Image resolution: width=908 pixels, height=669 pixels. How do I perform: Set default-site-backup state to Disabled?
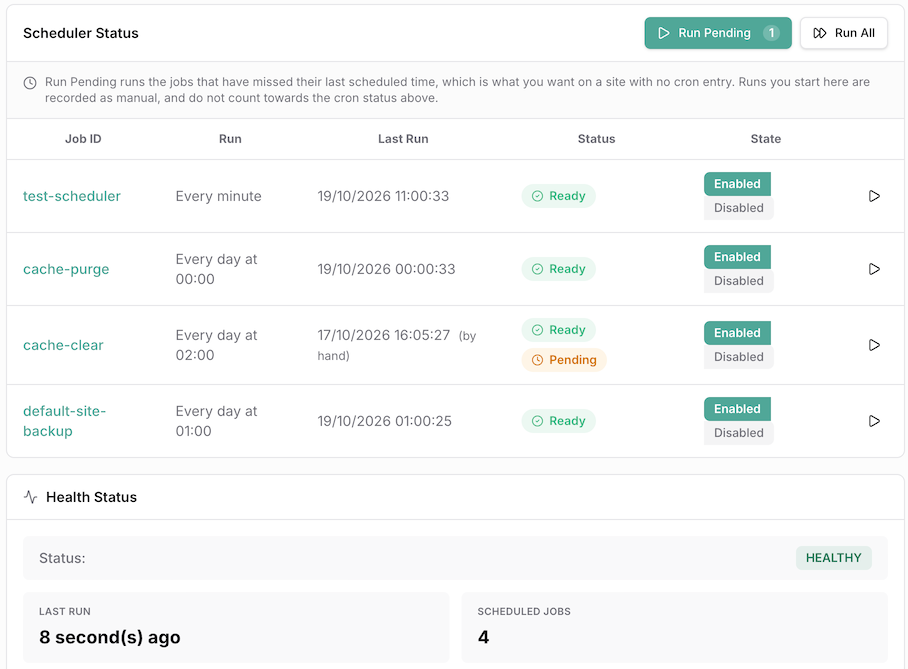click(738, 433)
